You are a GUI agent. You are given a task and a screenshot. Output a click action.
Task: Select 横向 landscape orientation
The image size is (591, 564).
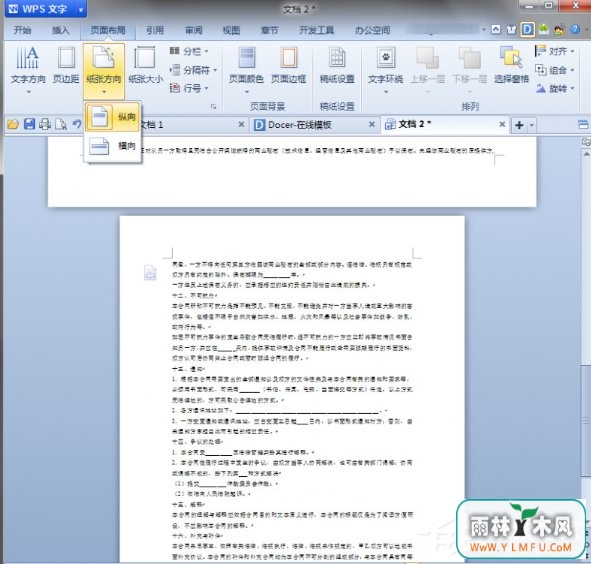coord(112,146)
